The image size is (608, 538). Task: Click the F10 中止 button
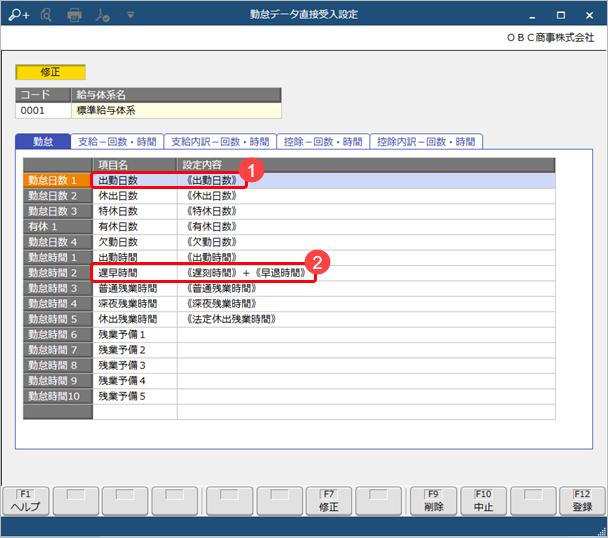pos(483,500)
